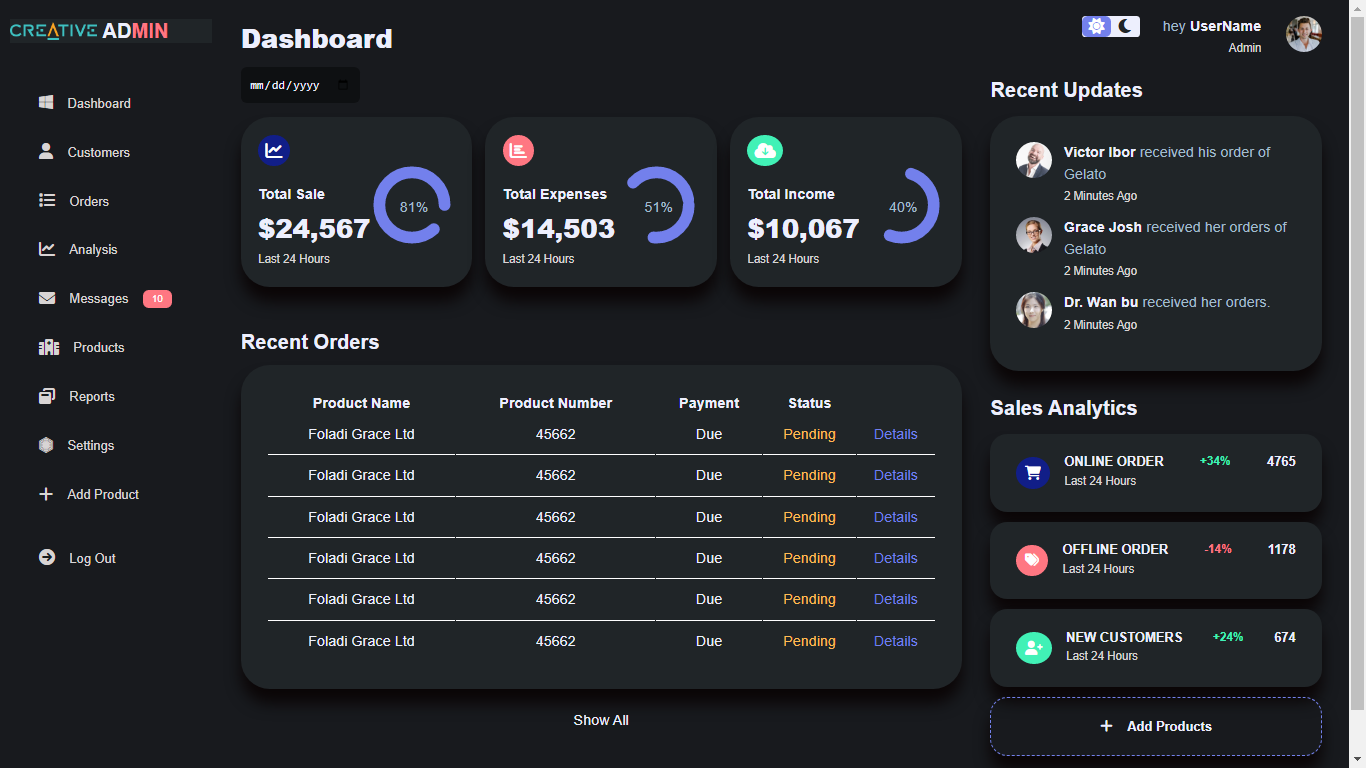This screenshot has height=768, width=1366.
Task: Click the Online Order shopping cart icon
Action: click(1032, 473)
